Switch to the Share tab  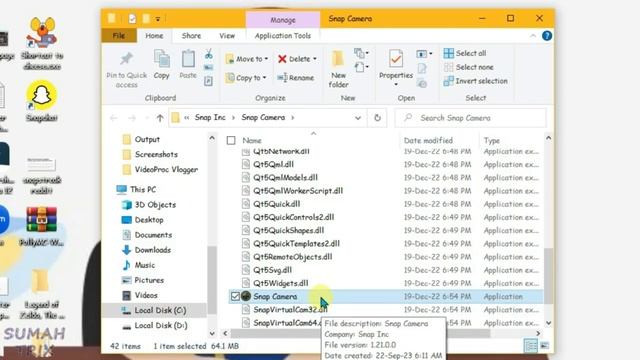coord(191,36)
